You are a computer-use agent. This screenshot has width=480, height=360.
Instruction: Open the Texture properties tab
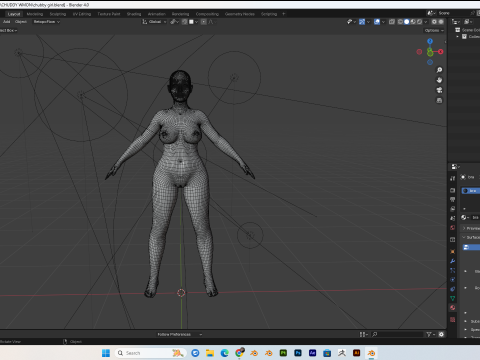[x=452, y=320]
